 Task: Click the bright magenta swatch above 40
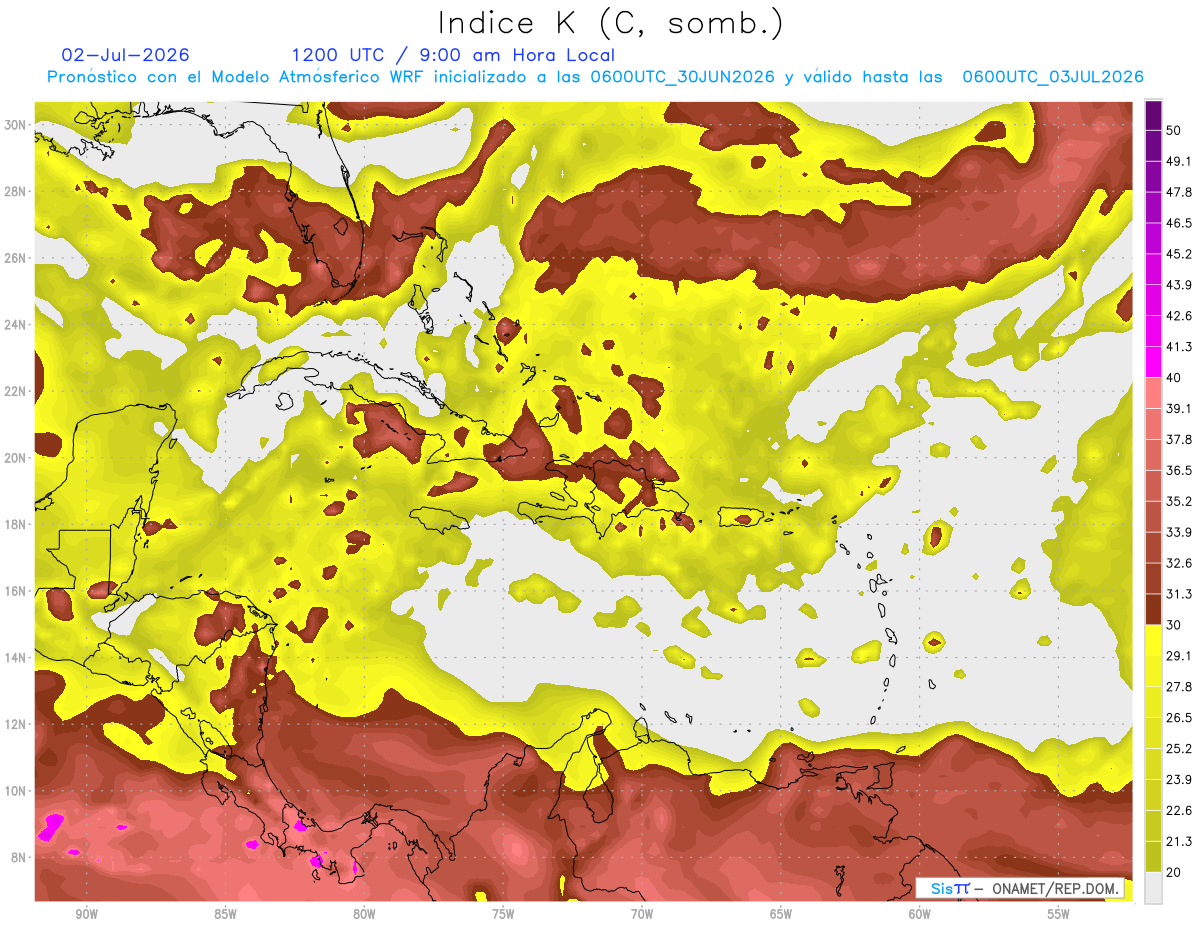pyautogui.click(x=1153, y=362)
